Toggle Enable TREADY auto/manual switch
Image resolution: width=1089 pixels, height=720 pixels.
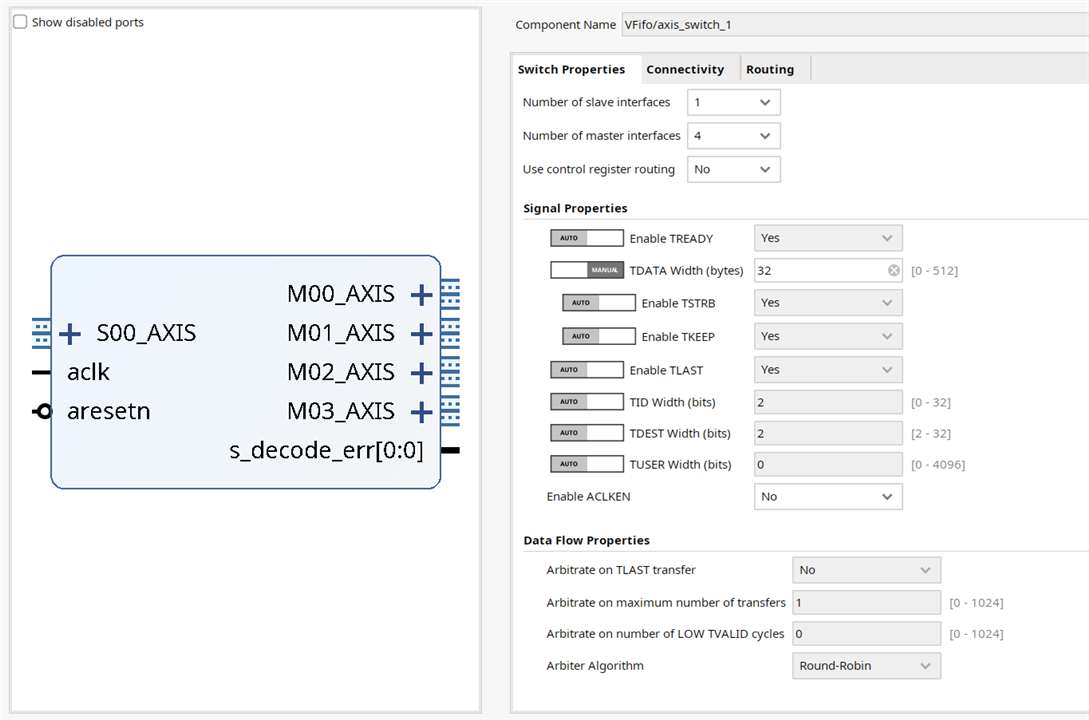[587, 238]
